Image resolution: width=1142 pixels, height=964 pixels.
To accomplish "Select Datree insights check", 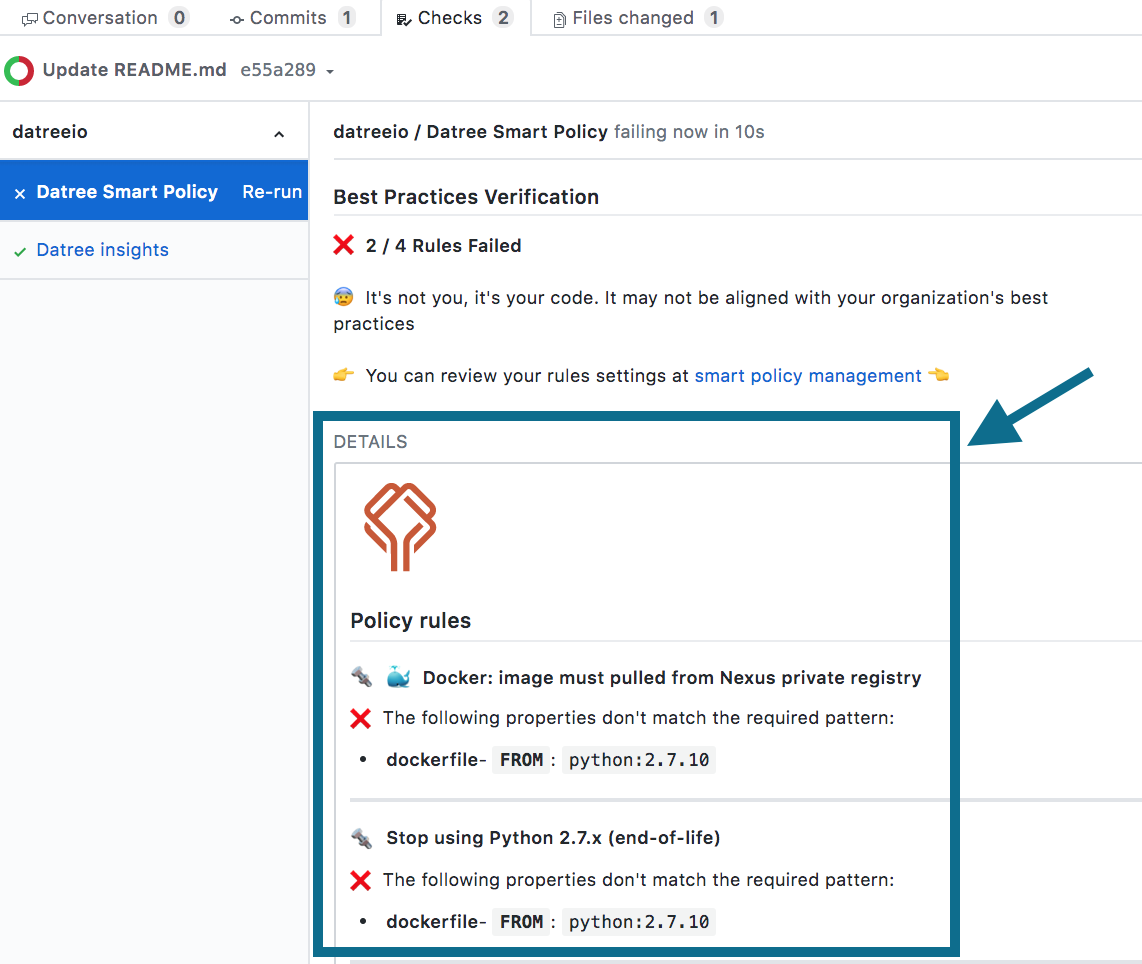I will (x=103, y=250).
